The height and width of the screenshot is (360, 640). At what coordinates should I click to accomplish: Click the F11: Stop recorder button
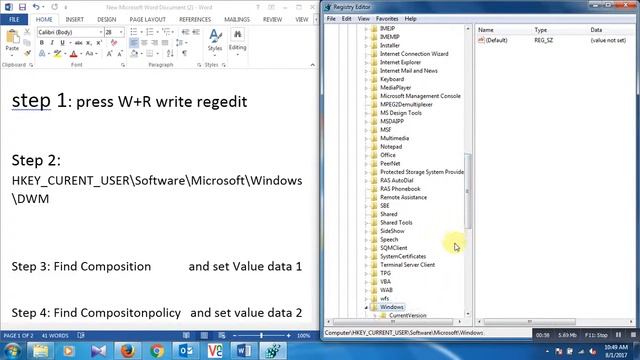click(597, 335)
